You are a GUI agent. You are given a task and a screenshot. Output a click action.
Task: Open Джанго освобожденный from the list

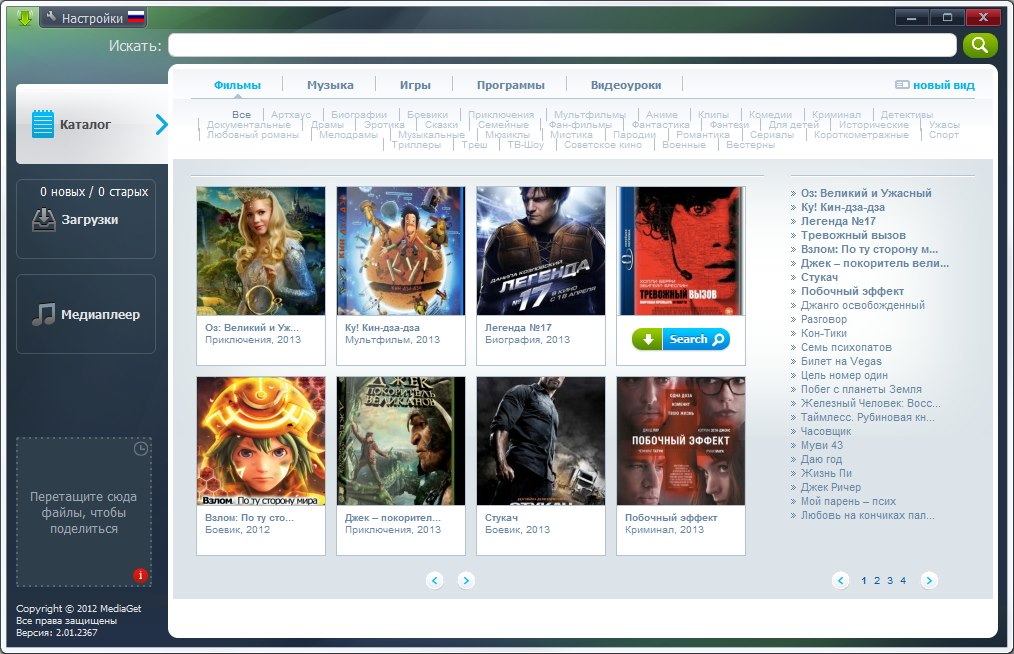pyautogui.click(x=863, y=305)
